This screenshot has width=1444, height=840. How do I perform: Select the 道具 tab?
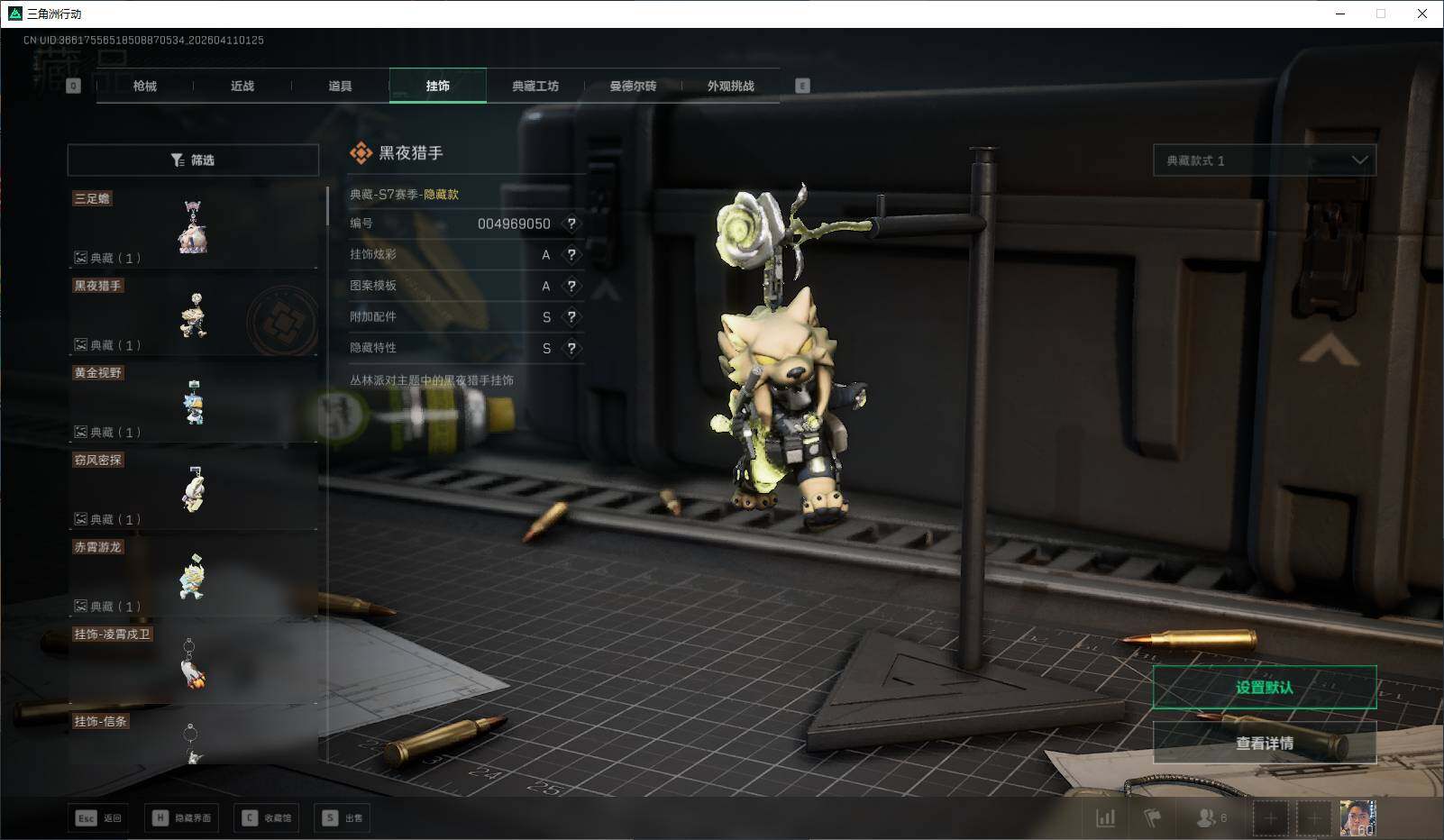340,86
